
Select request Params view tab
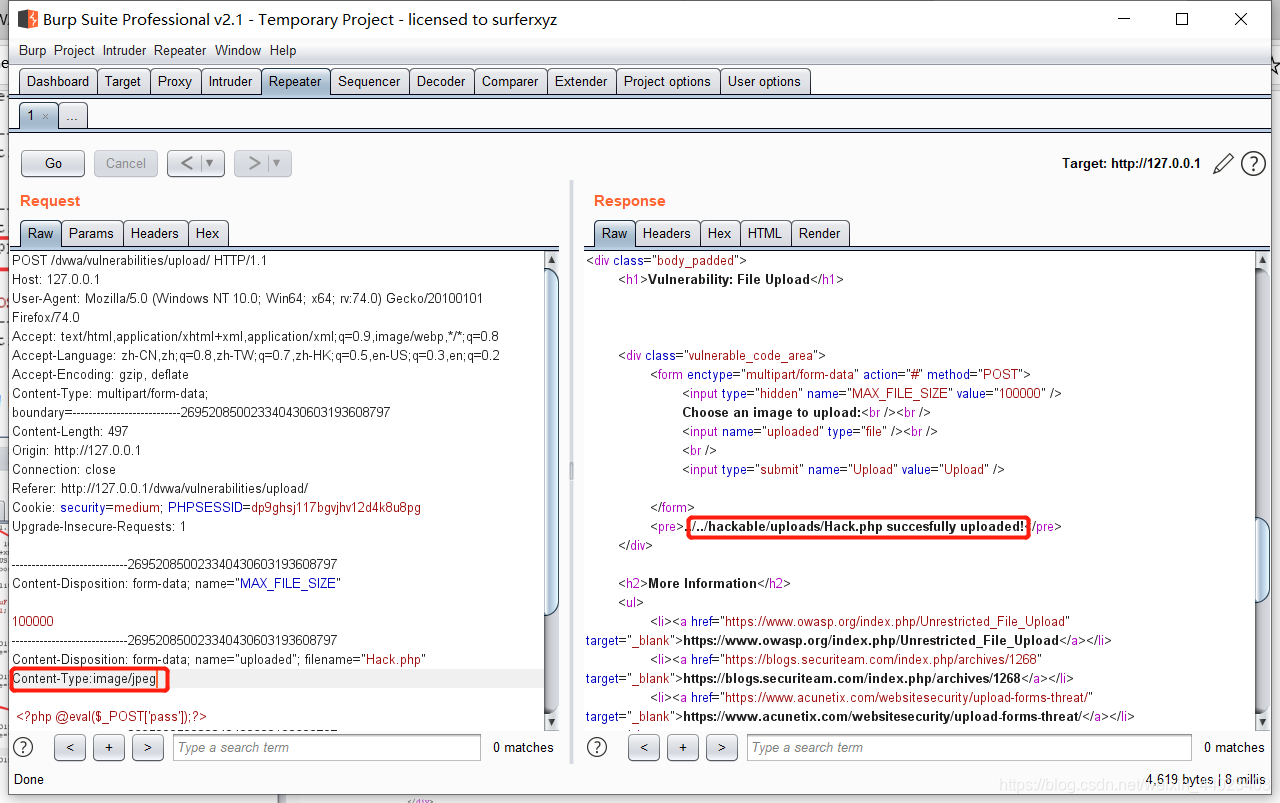click(x=91, y=233)
